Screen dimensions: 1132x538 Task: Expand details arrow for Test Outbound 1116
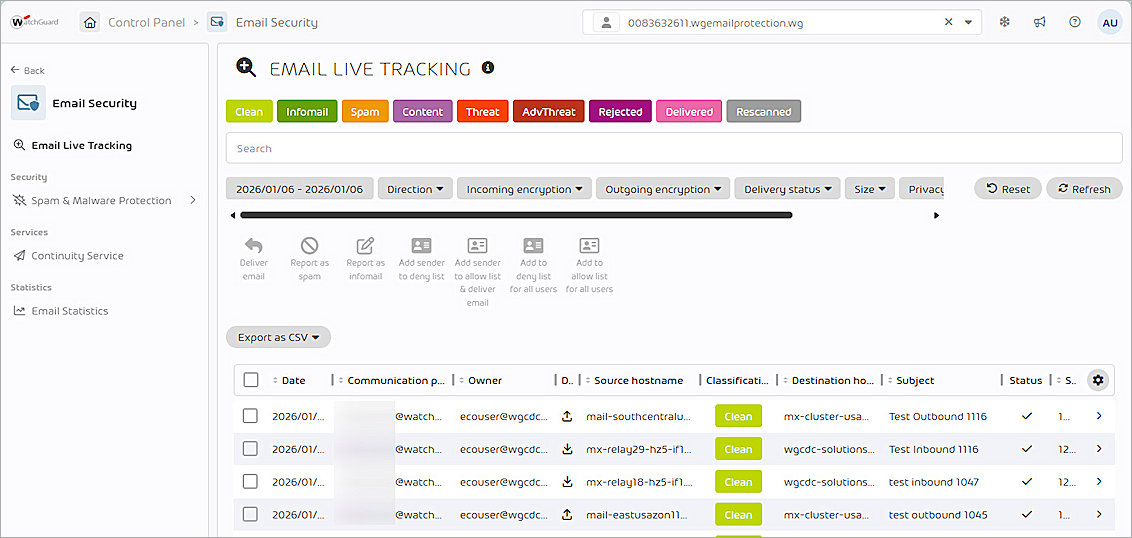(x=1099, y=416)
